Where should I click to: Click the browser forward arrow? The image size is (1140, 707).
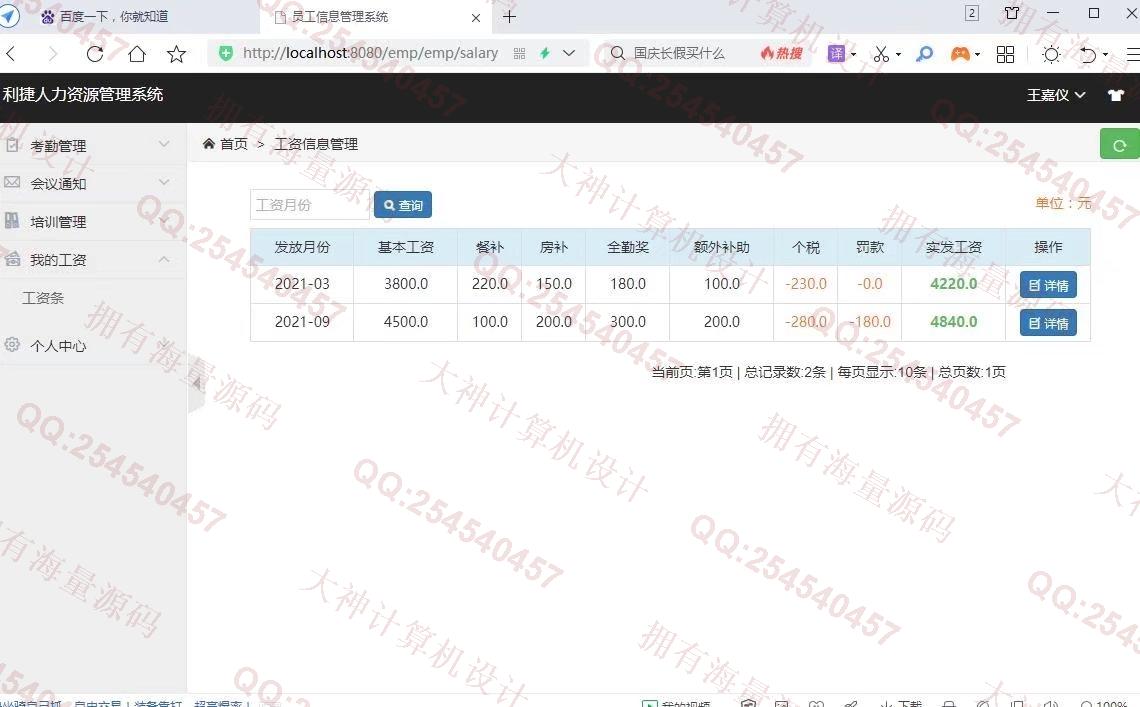[x=52, y=53]
